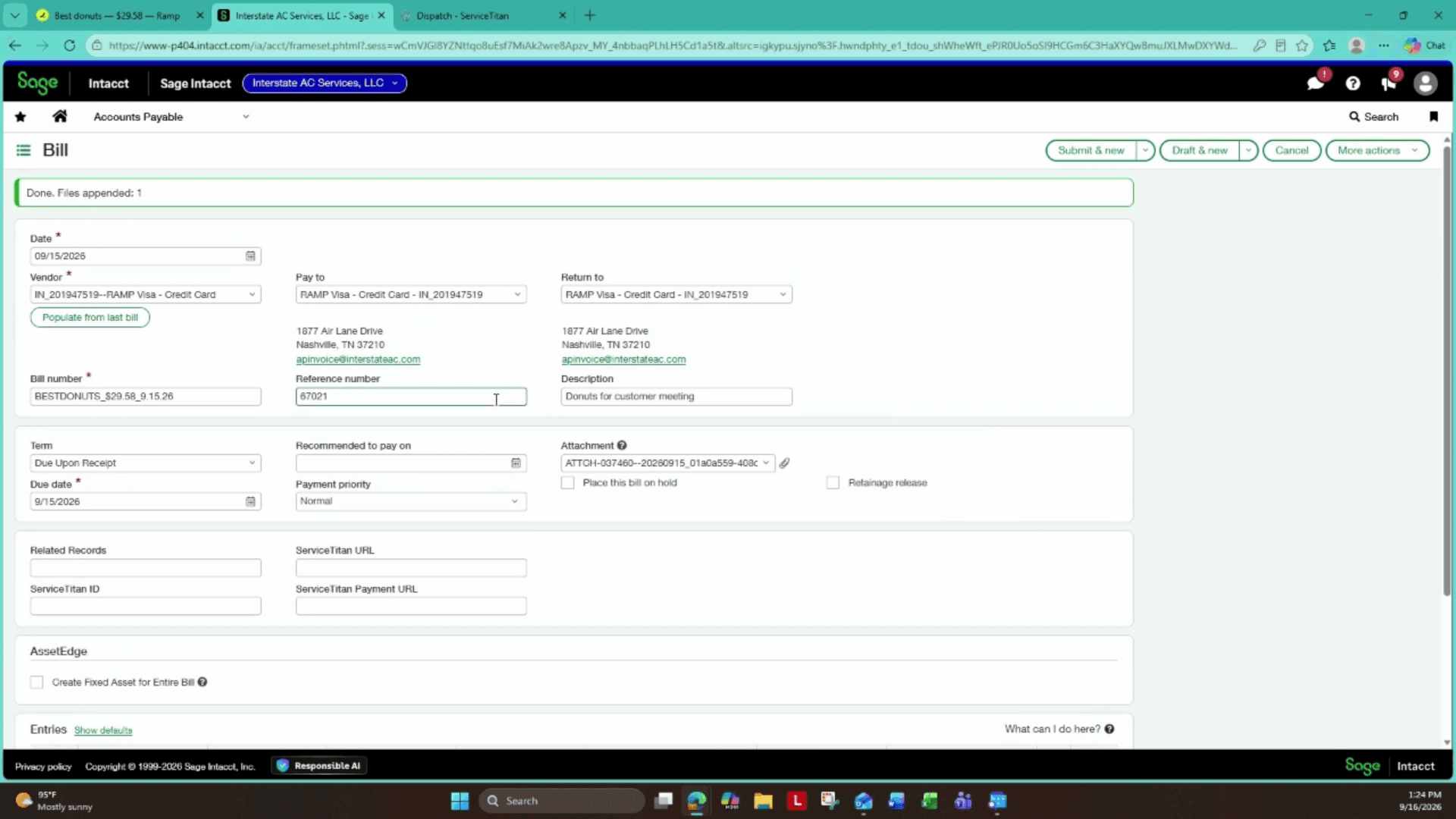Click the attachment paperclip icon
Screen dimensions: 1456x819
point(784,463)
